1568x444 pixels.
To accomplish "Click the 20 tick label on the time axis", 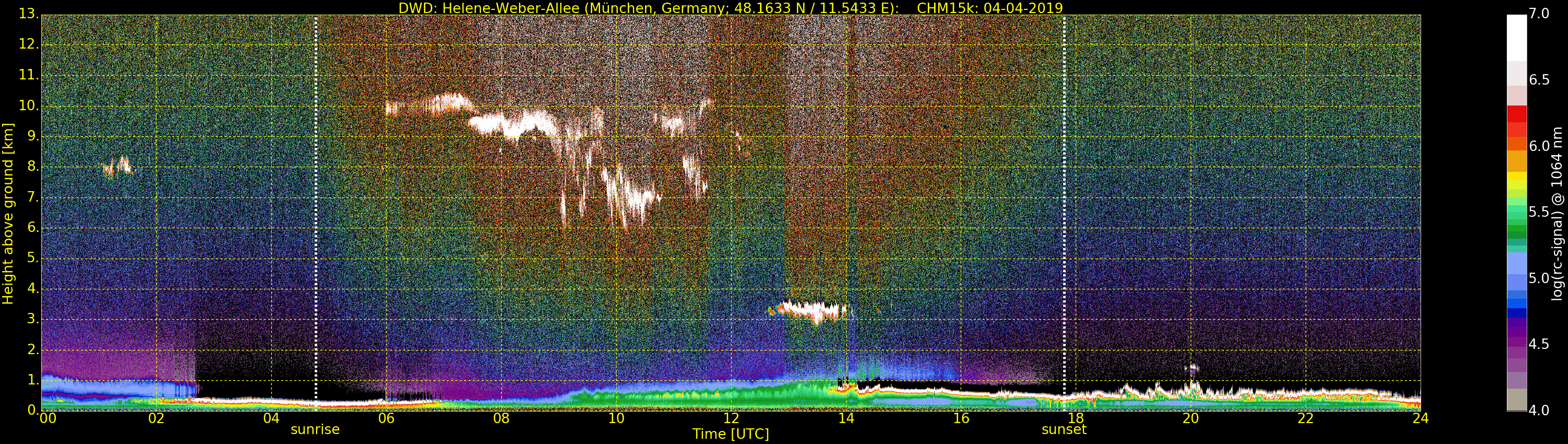I will pyautogui.click(x=1190, y=418).
